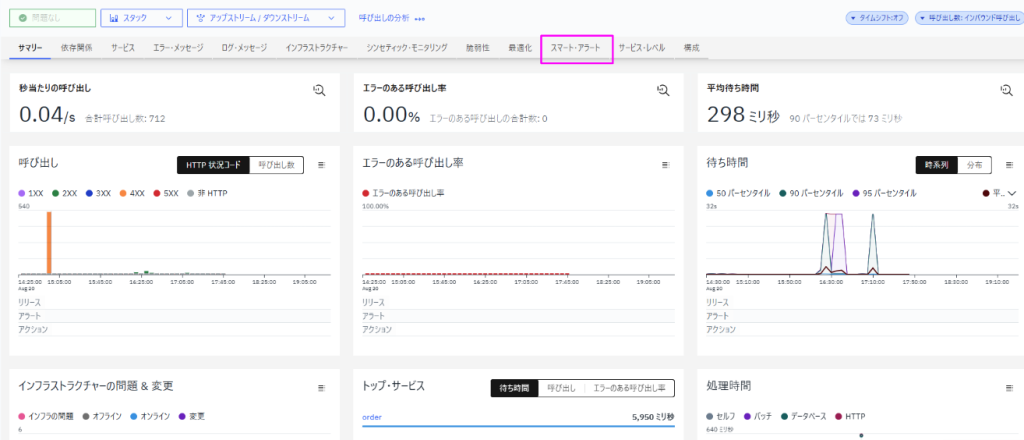The height and width of the screenshot is (440, 1024).
Task: Select エラーのある呼び出し率 in トップ・サービス toggle
Action: (629, 388)
